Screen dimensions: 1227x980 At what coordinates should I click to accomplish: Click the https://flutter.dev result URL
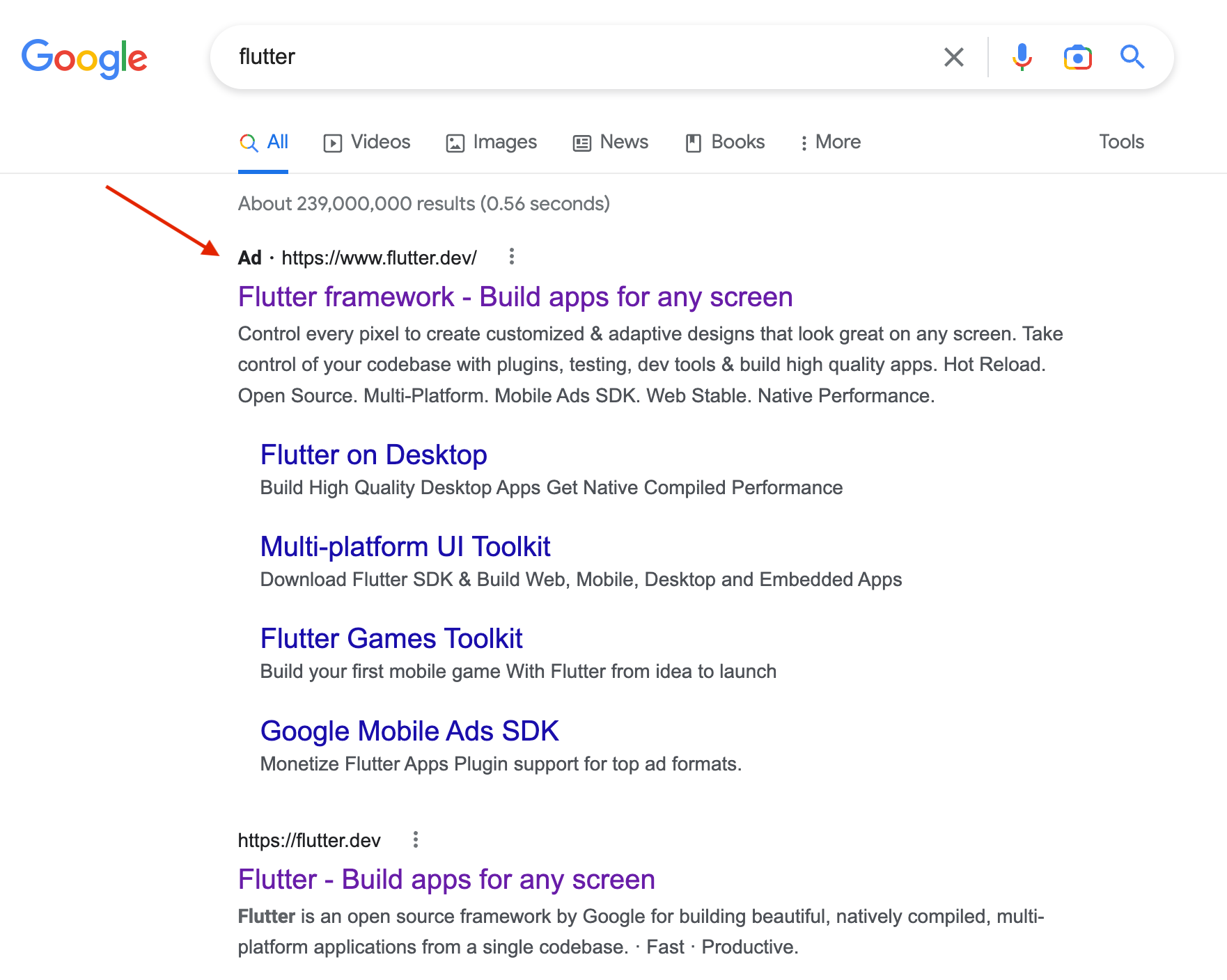pos(309,840)
